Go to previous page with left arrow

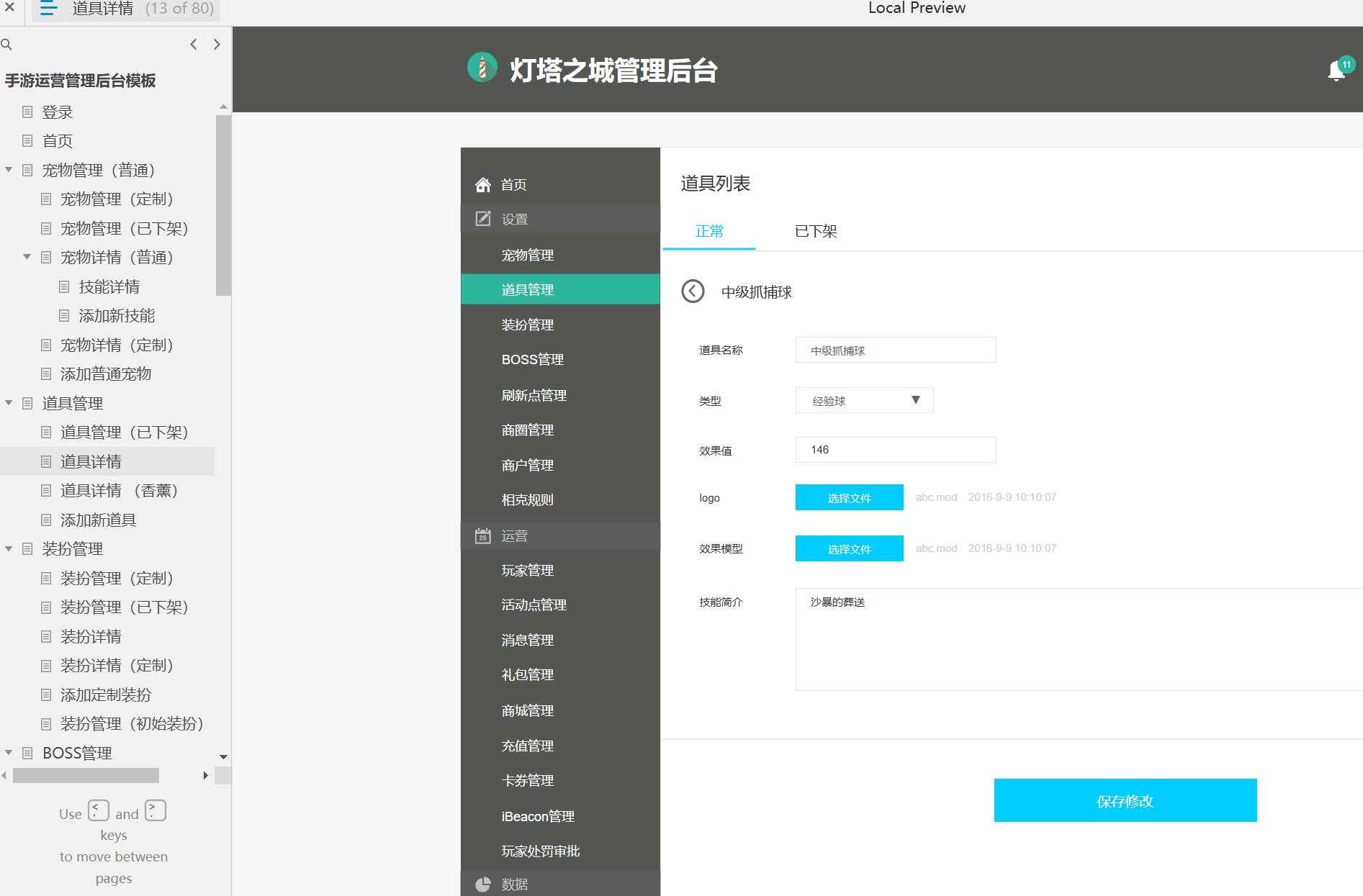tap(193, 44)
